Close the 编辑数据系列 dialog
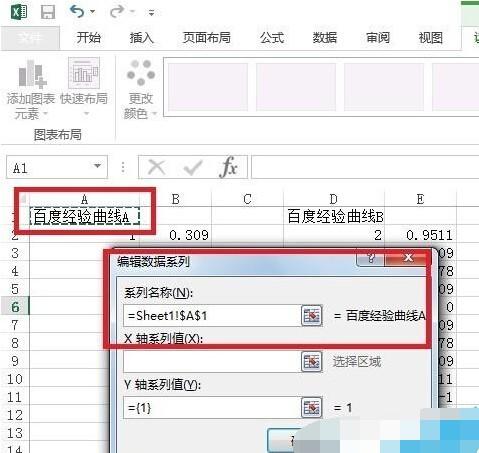The height and width of the screenshot is (453, 479). (x=408, y=258)
